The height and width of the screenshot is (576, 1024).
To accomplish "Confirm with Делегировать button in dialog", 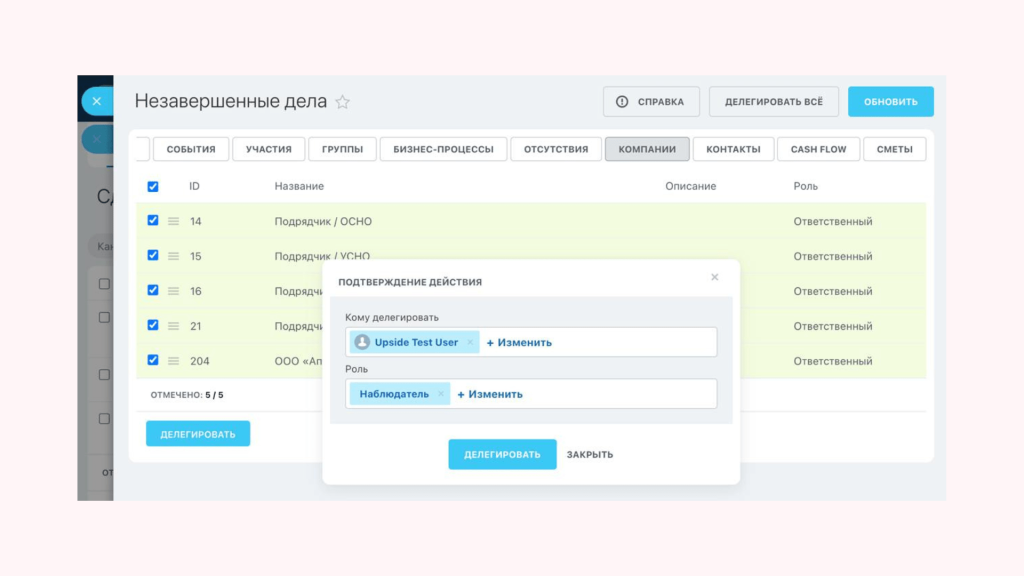I will tap(502, 454).
